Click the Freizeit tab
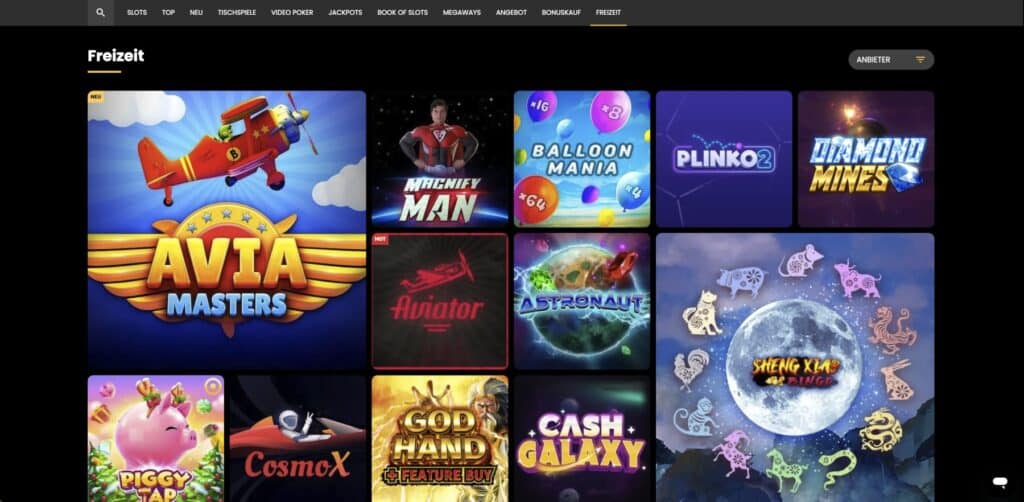1024x502 pixels. tap(608, 12)
